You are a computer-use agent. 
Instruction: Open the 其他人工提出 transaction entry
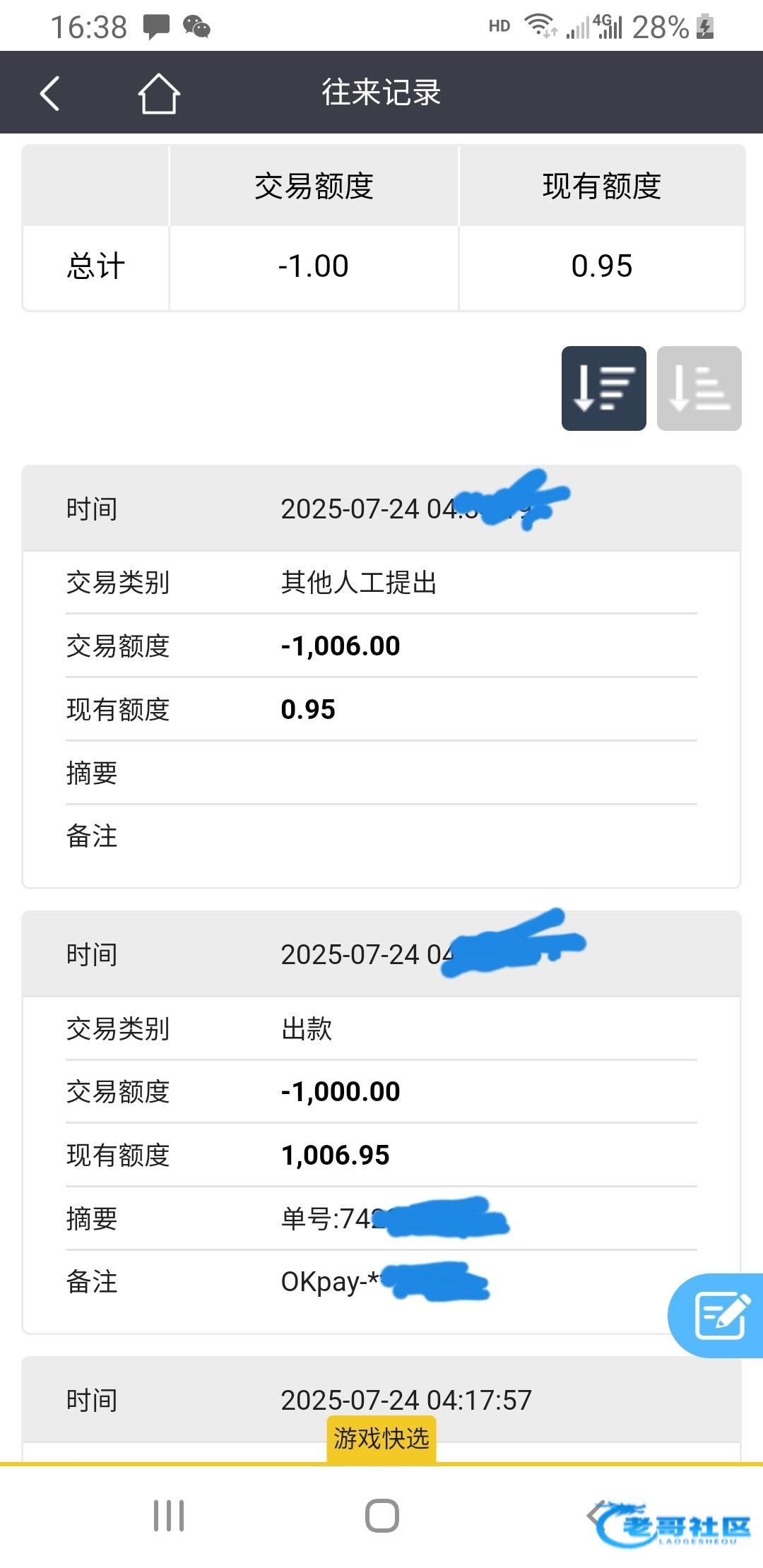(x=359, y=583)
